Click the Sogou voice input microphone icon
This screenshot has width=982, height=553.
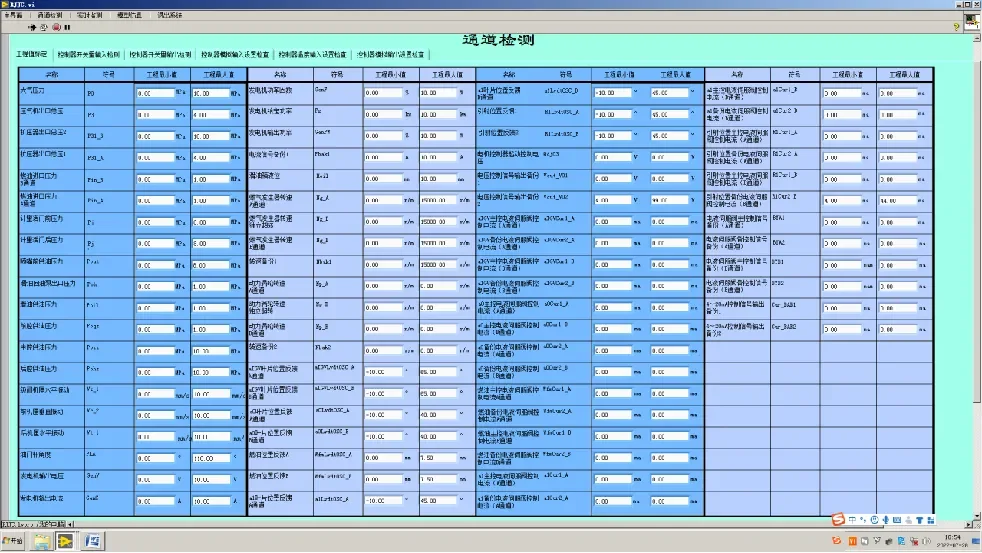pyautogui.click(x=886, y=520)
